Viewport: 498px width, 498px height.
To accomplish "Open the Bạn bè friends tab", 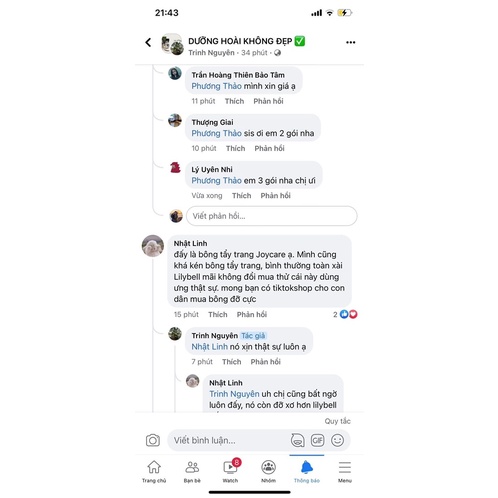I will [192, 471].
